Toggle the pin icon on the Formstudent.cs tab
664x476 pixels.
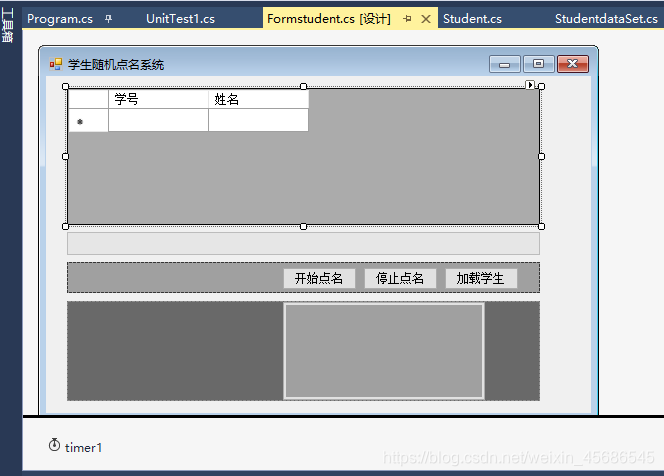pos(407,19)
